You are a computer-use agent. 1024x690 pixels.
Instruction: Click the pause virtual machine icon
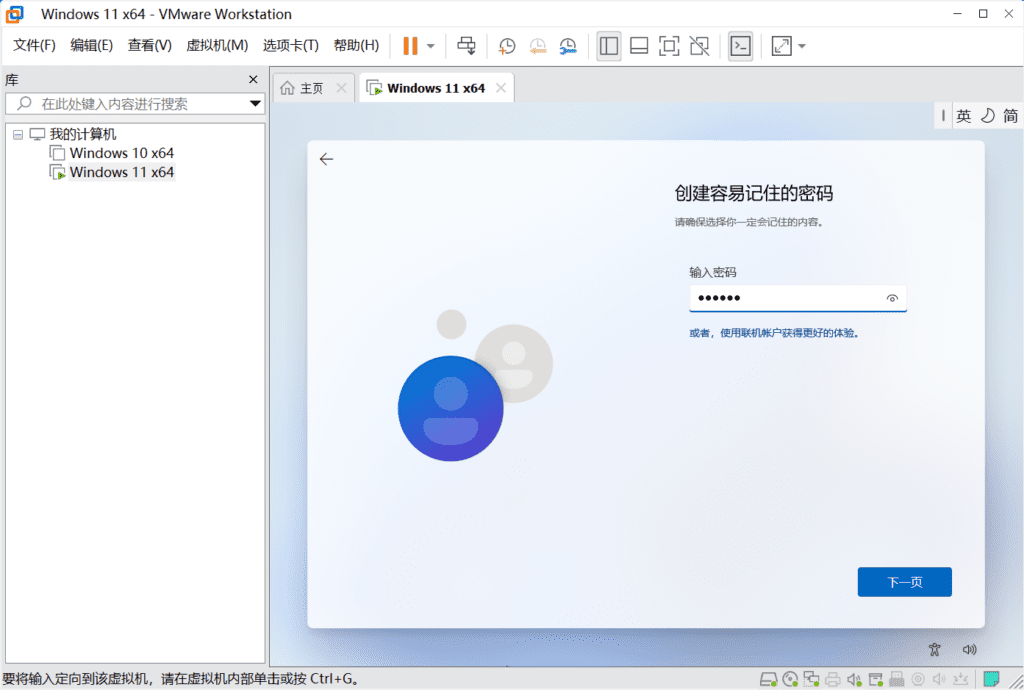(x=410, y=46)
